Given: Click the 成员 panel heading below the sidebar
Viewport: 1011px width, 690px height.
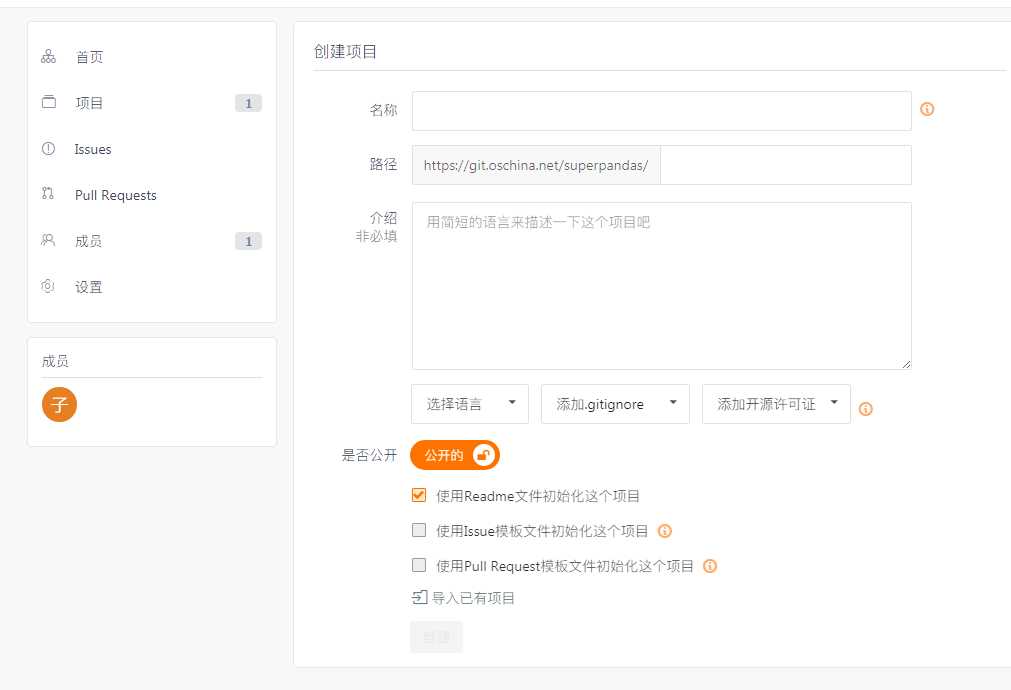Looking at the screenshot, I should 55,361.
